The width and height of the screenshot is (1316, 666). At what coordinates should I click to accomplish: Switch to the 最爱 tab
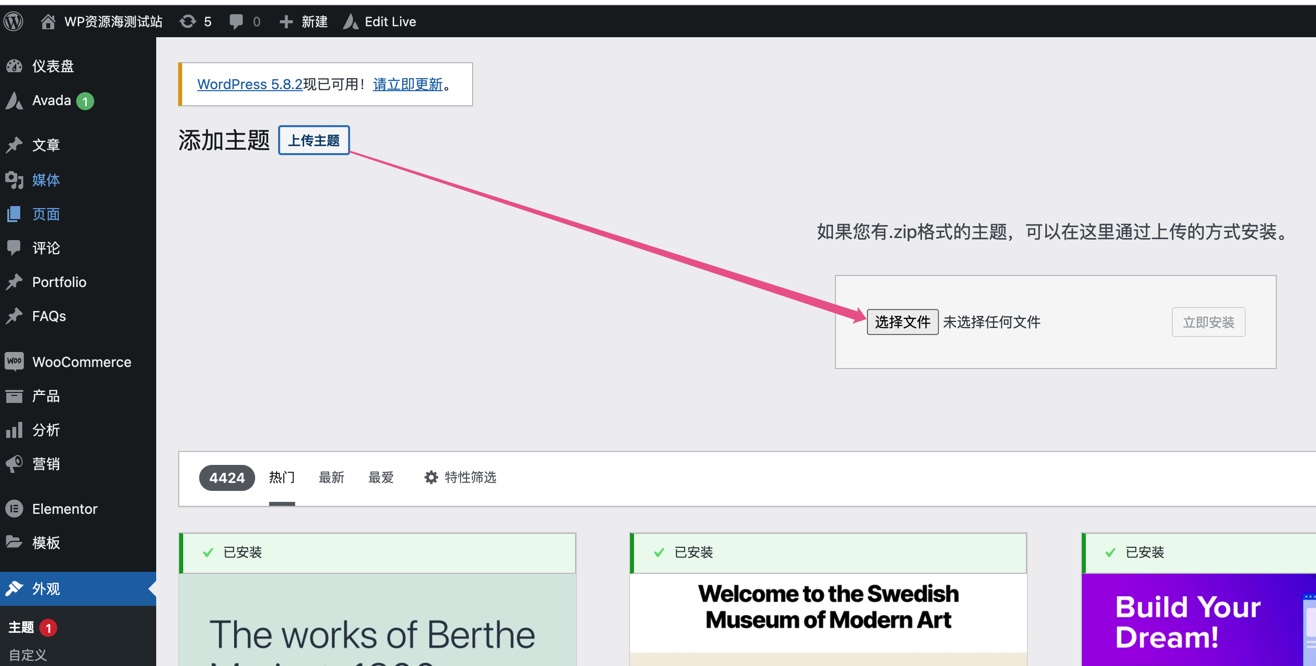click(x=381, y=478)
